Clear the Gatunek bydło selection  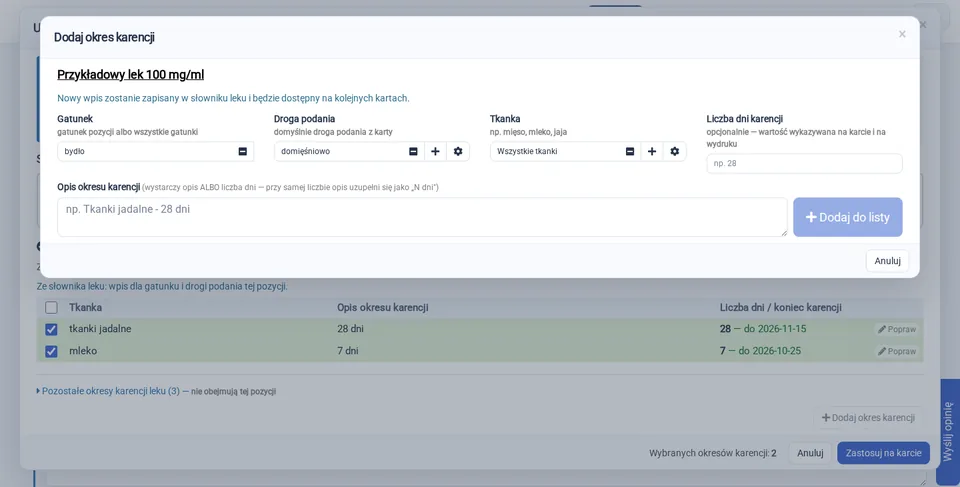point(242,151)
